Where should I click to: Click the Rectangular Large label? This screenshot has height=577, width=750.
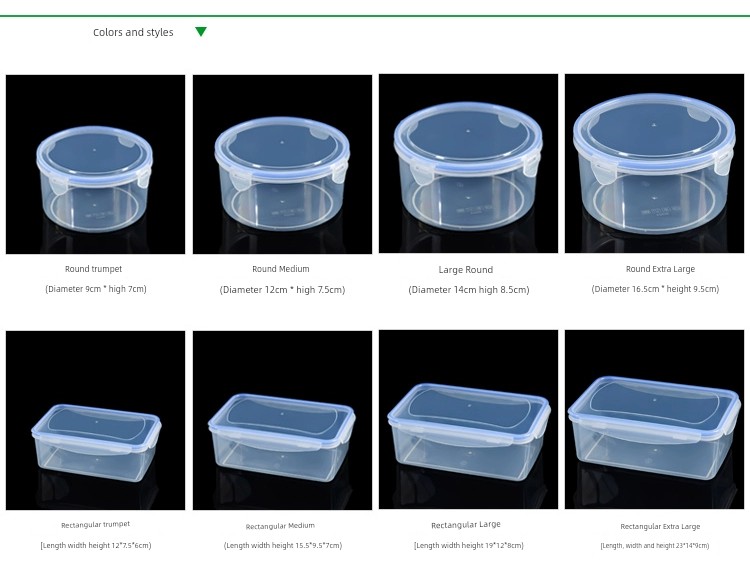click(466, 525)
